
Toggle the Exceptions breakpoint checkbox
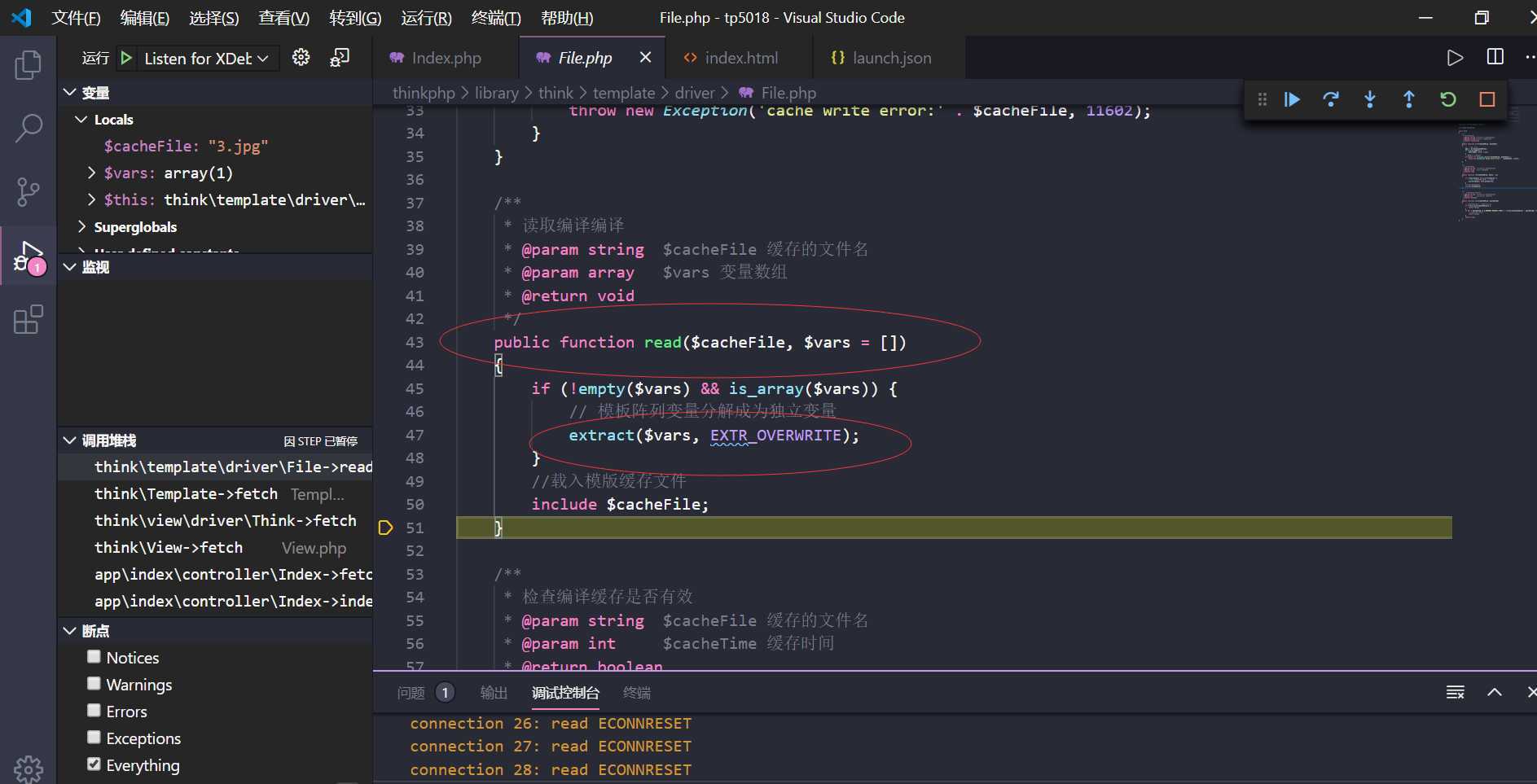pyautogui.click(x=94, y=737)
